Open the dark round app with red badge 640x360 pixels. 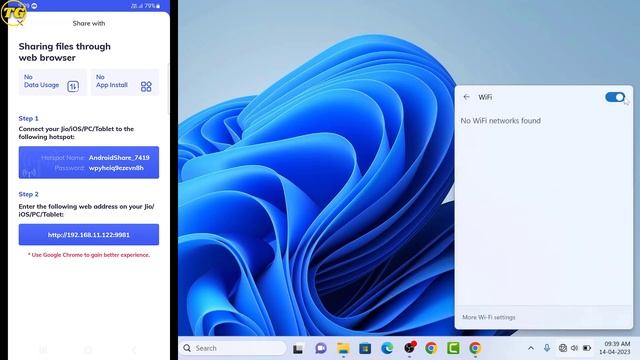pyautogui.click(x=409, y=348)
